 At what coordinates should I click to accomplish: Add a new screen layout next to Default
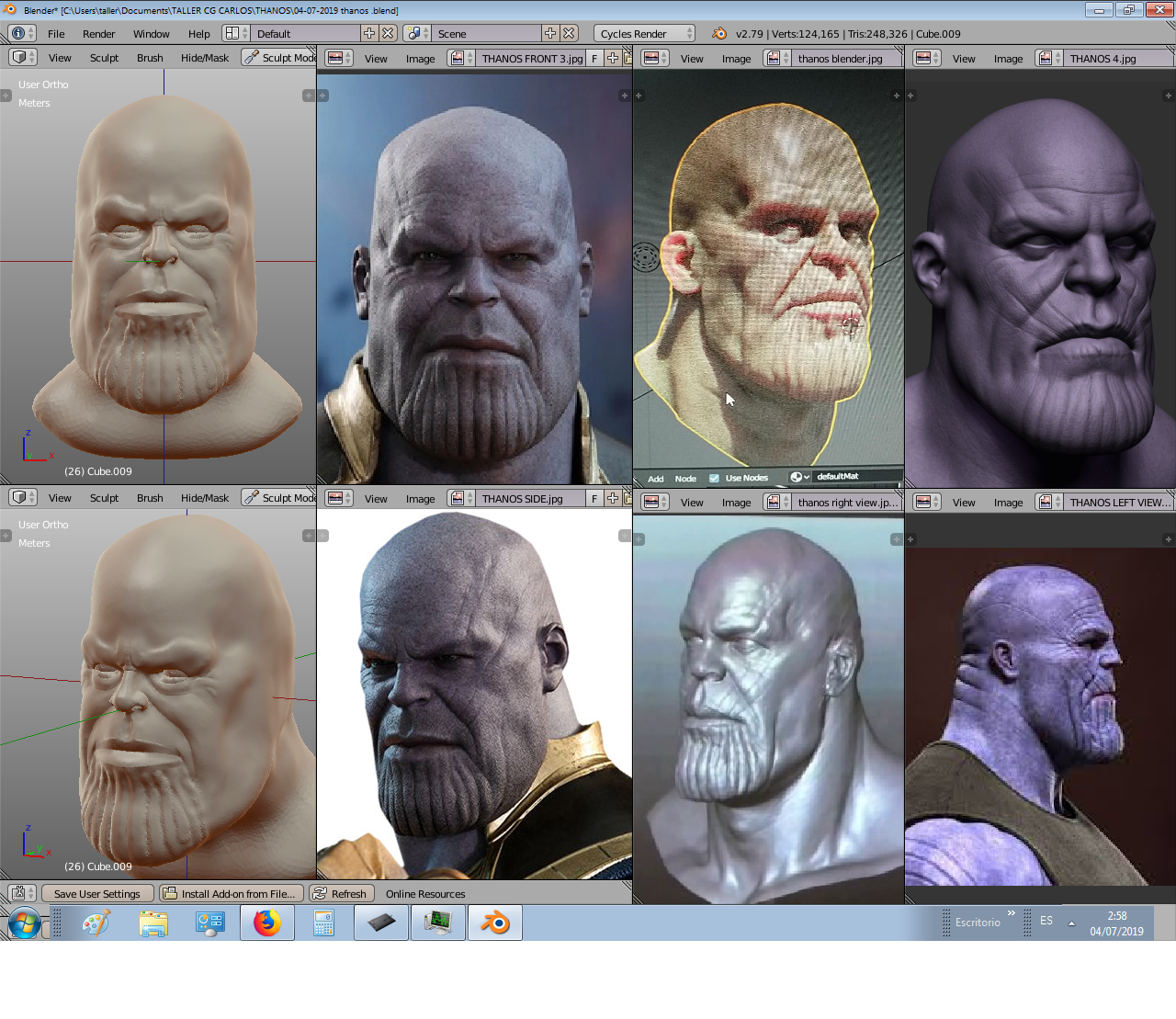tap(369, 33)
